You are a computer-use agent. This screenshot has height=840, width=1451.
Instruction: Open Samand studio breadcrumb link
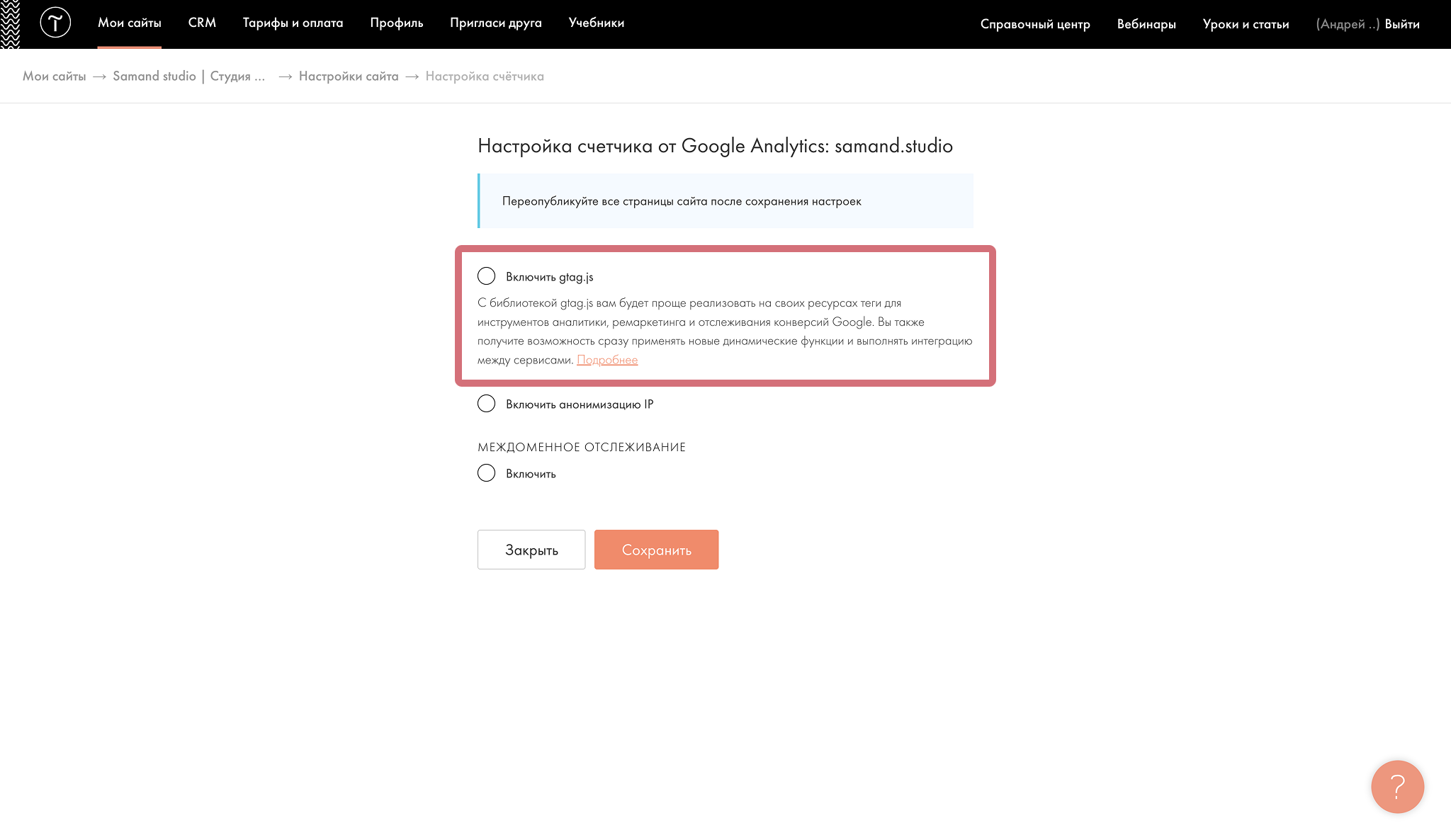[189, 76]
